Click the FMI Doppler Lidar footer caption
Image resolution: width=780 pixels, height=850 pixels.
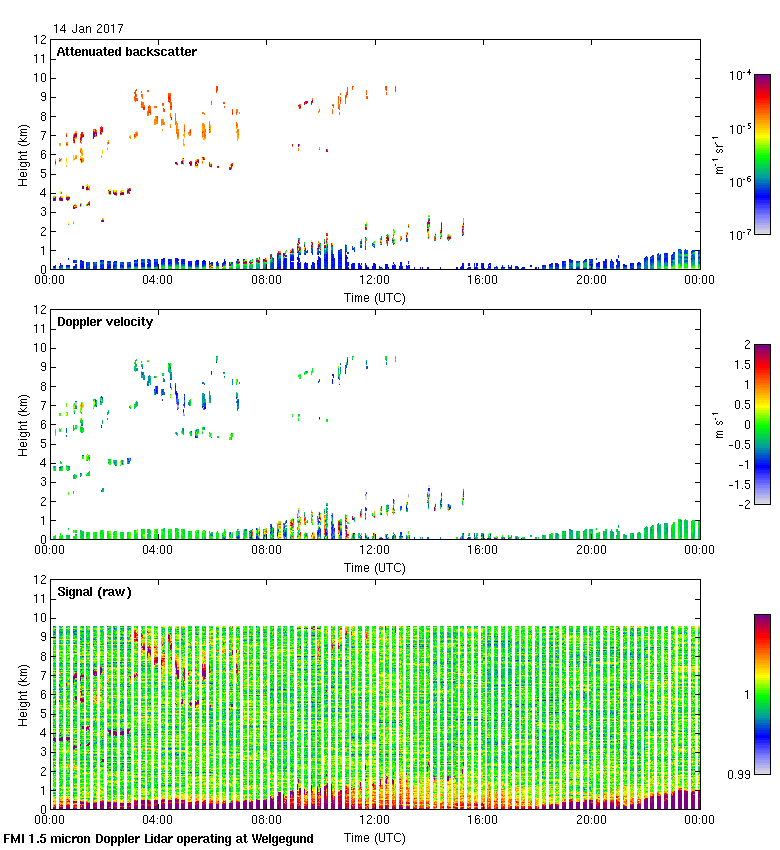[159, 839]
